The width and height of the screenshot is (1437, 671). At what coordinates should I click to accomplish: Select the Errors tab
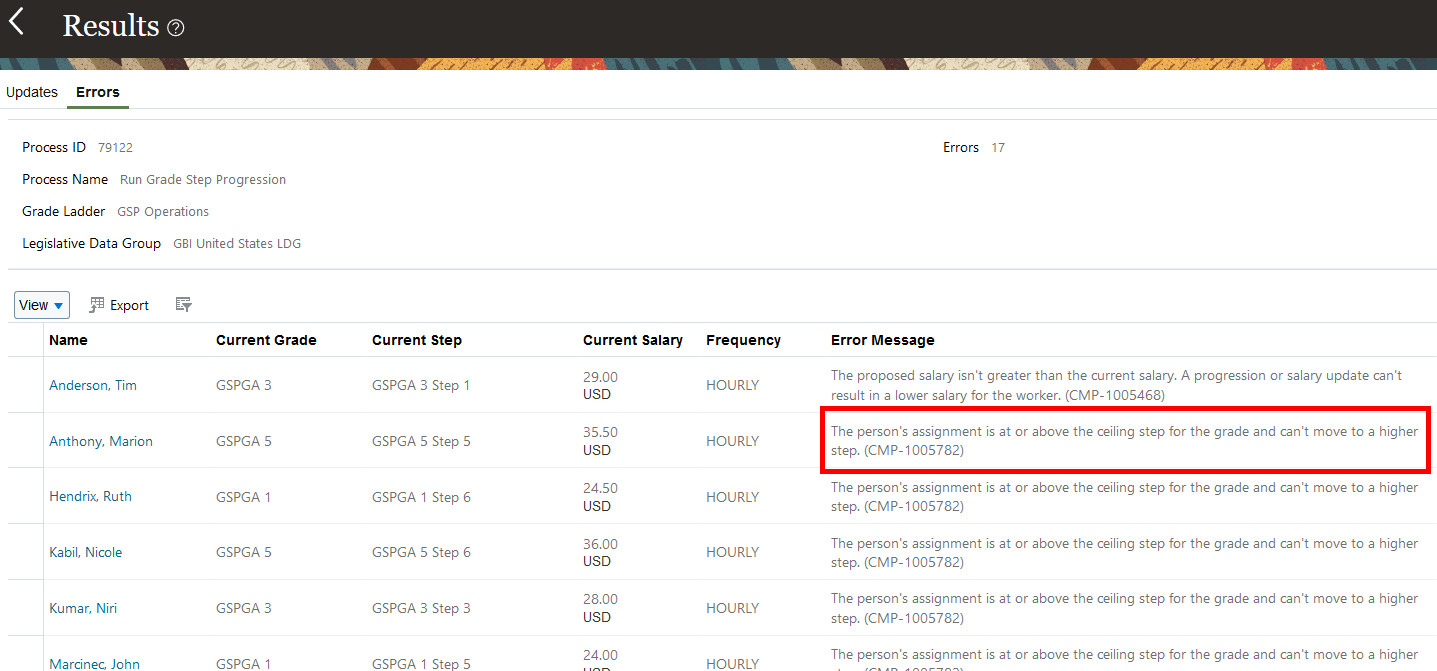[98, 92]
